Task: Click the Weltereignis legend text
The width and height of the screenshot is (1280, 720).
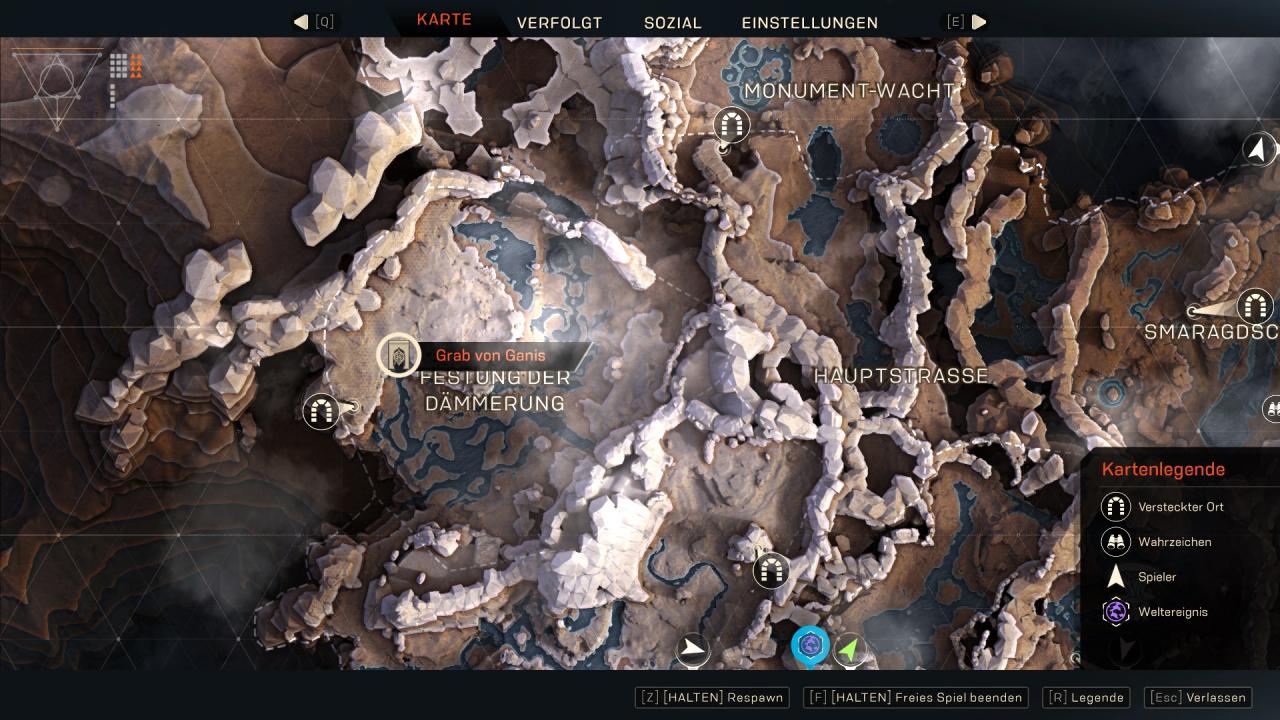Action: [x=1173, y=612]
